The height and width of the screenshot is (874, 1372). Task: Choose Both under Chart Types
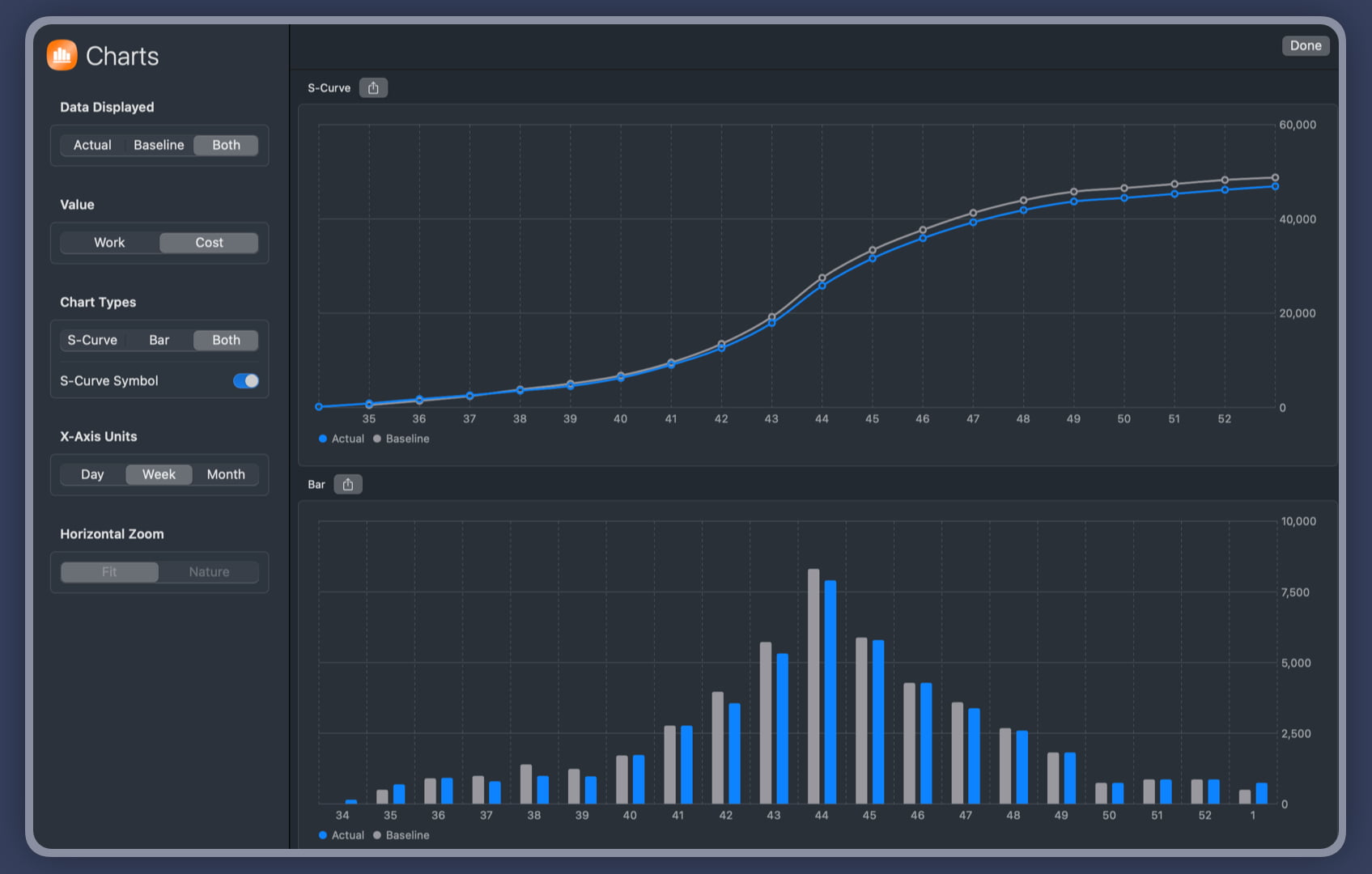(x=226, y=341)
